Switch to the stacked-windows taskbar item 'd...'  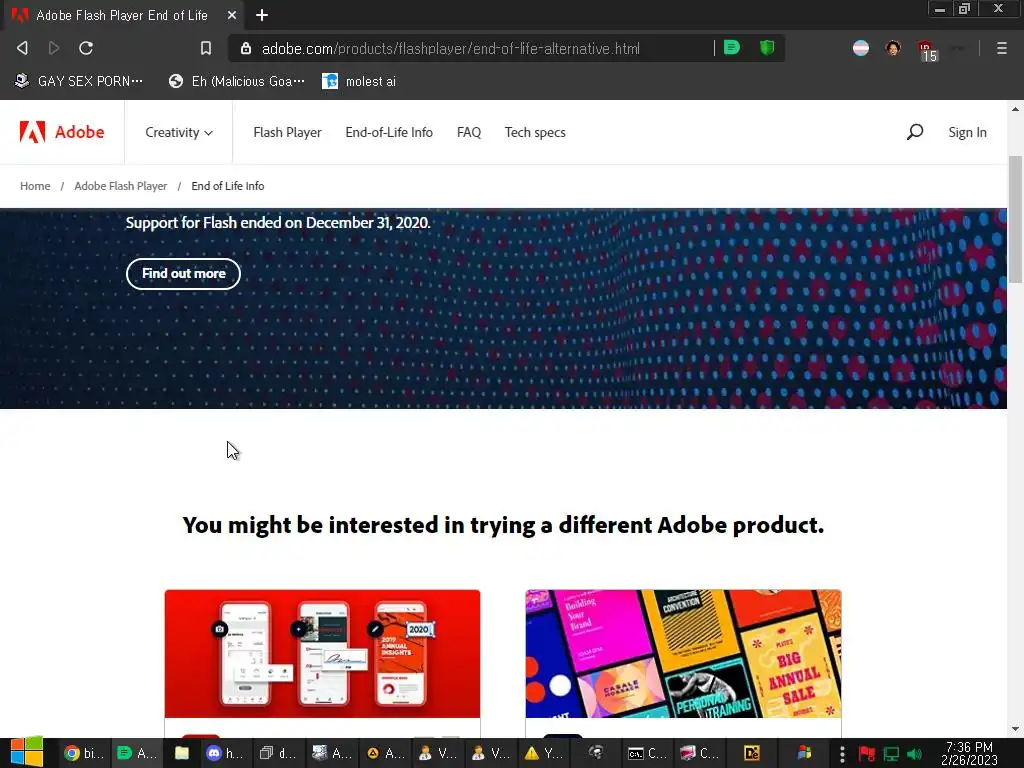(278, 753)
